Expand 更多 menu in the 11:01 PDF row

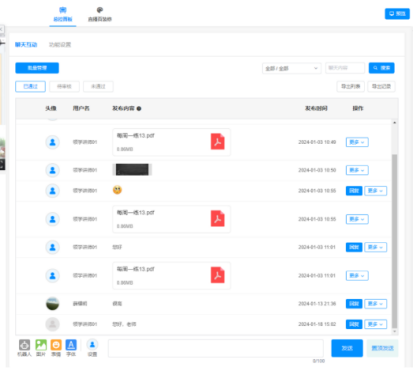[357, 276]
